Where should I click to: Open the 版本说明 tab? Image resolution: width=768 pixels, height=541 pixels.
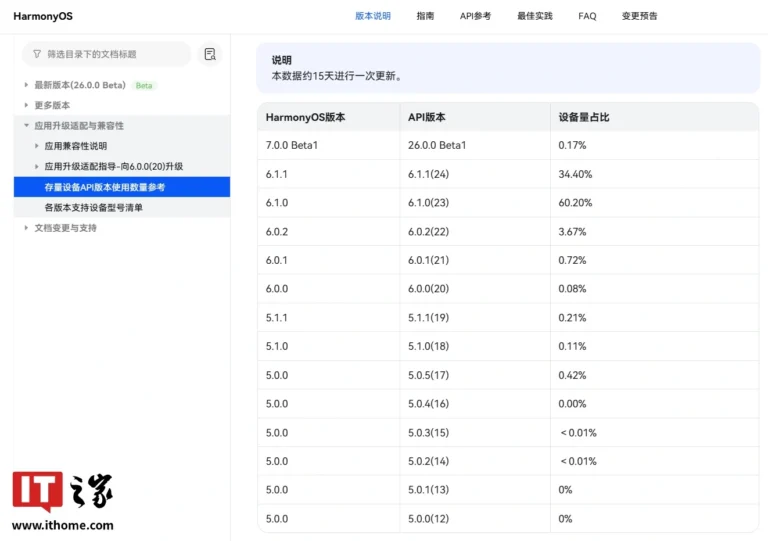tap(373, 16)
